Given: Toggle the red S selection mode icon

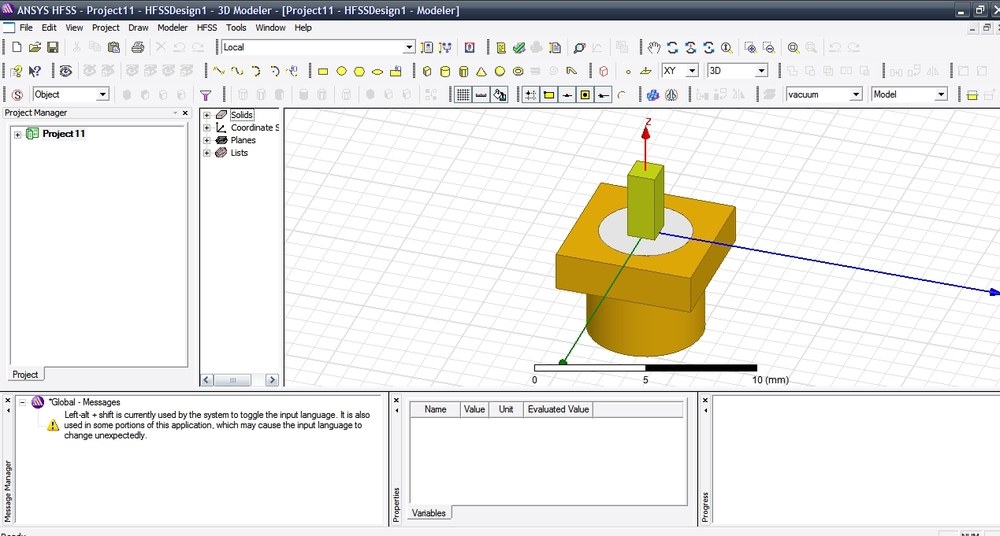Looking at the screenshot, I should 17,95.
